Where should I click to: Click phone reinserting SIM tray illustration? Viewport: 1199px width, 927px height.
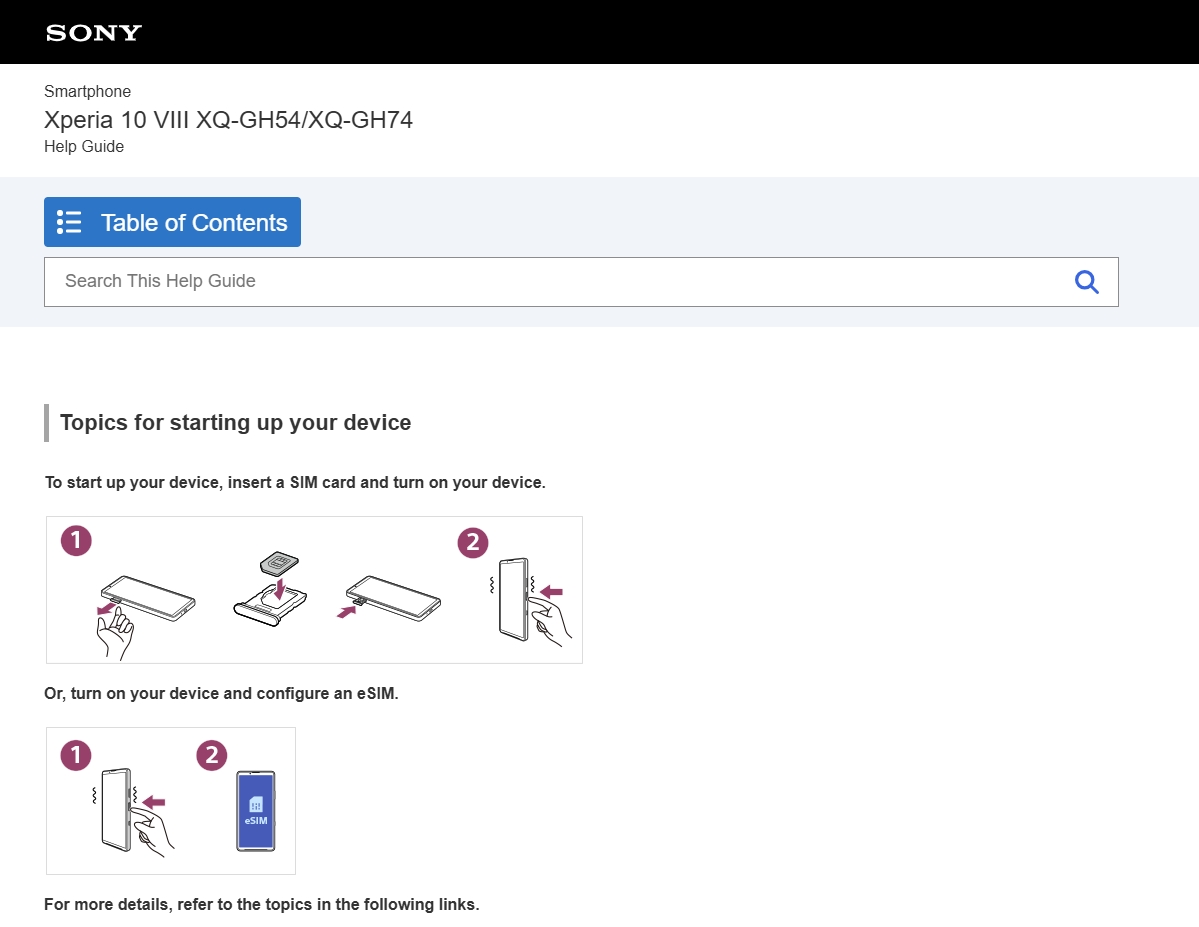point(389,597)
